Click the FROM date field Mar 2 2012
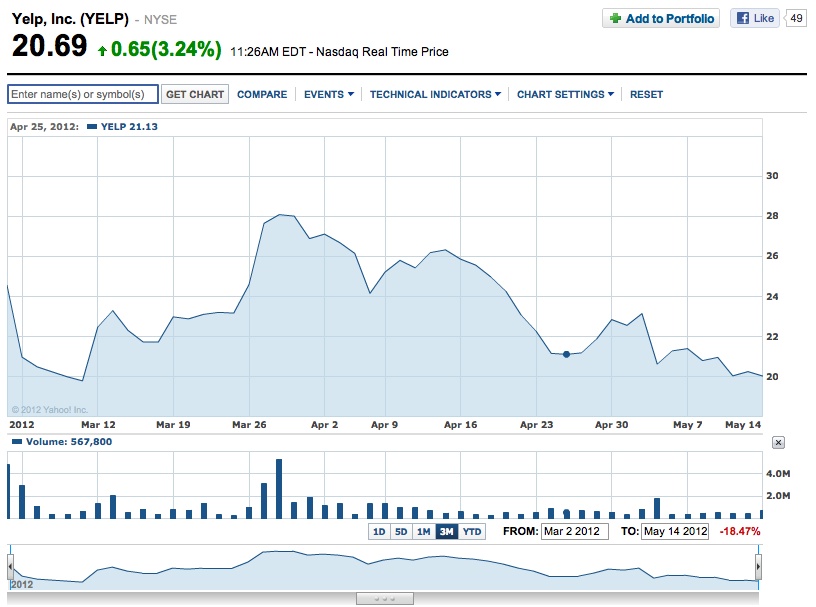816x607 pixels. (575, 532)
